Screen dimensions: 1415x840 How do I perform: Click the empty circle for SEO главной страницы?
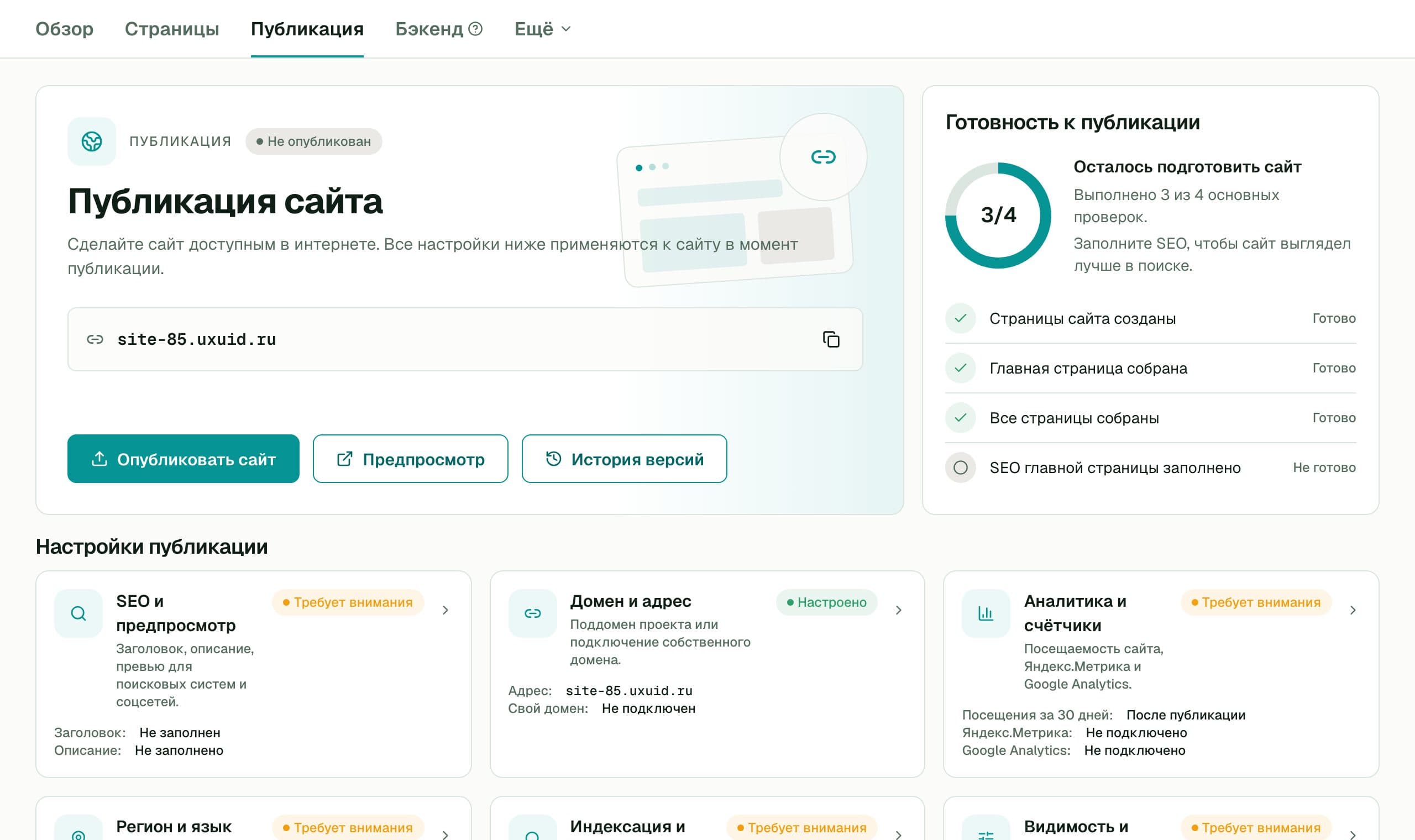[961, 468]
